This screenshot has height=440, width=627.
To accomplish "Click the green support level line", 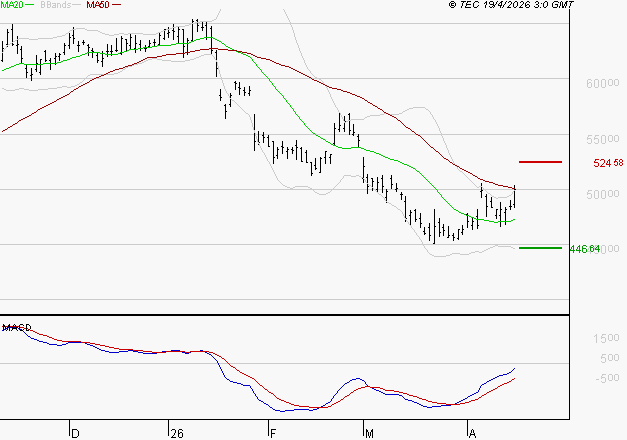I will [x=540, y=248].
